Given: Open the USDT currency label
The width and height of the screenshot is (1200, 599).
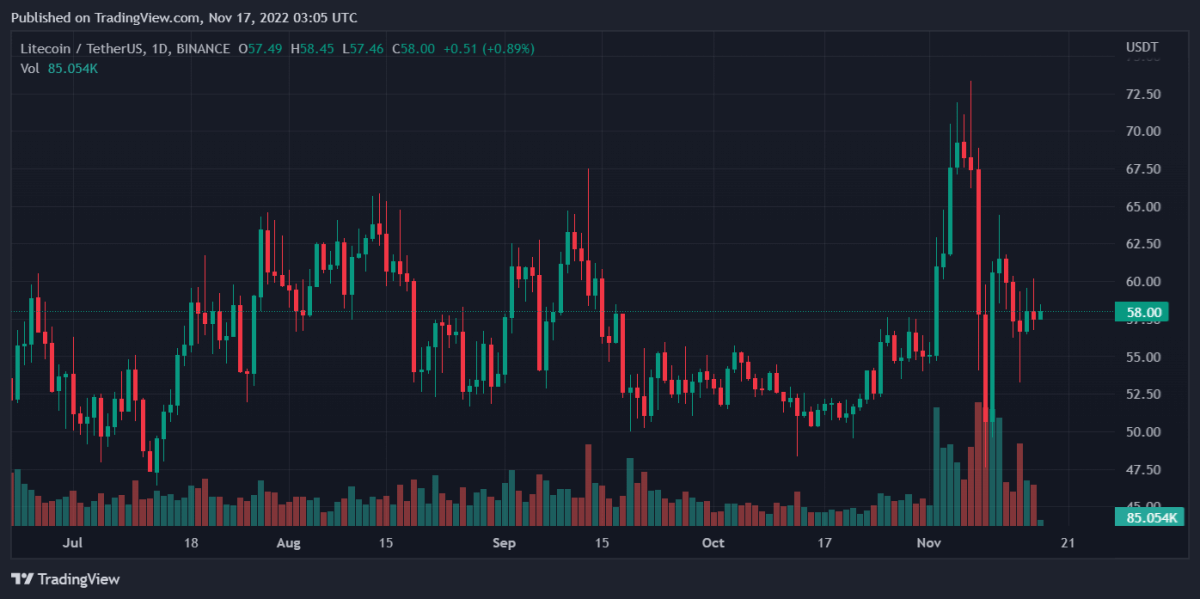Looking at the screenshot, I should pyautogui.click(x=1142, y=47).
